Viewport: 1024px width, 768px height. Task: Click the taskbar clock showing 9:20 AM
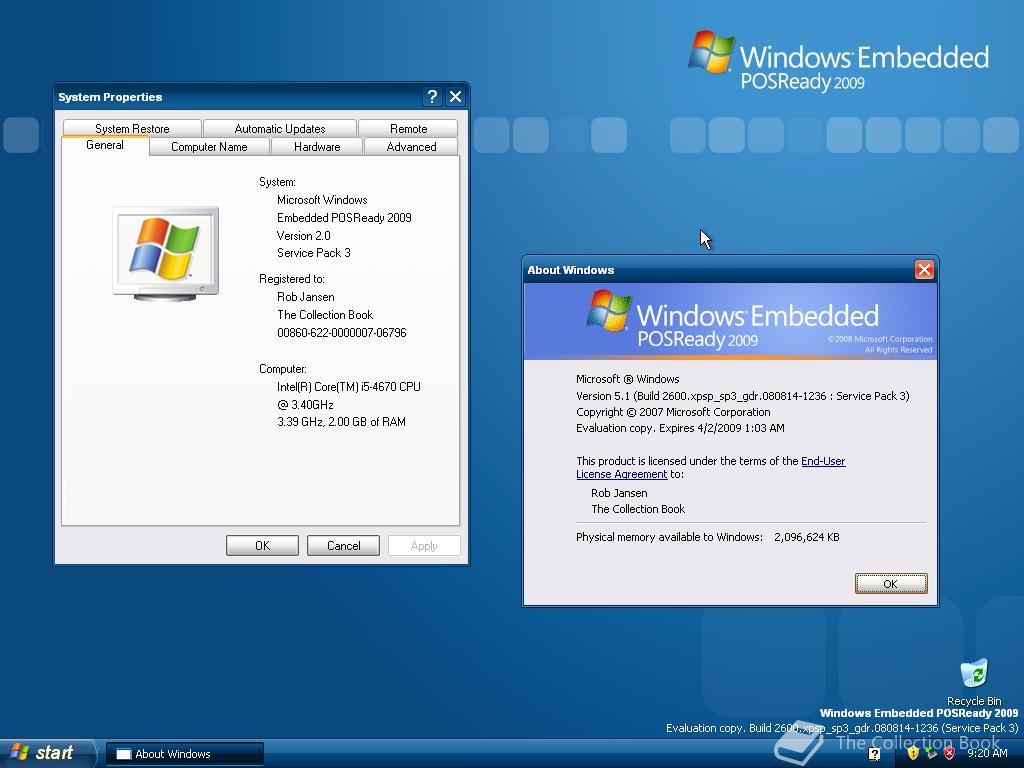click(x=987, y=753)
